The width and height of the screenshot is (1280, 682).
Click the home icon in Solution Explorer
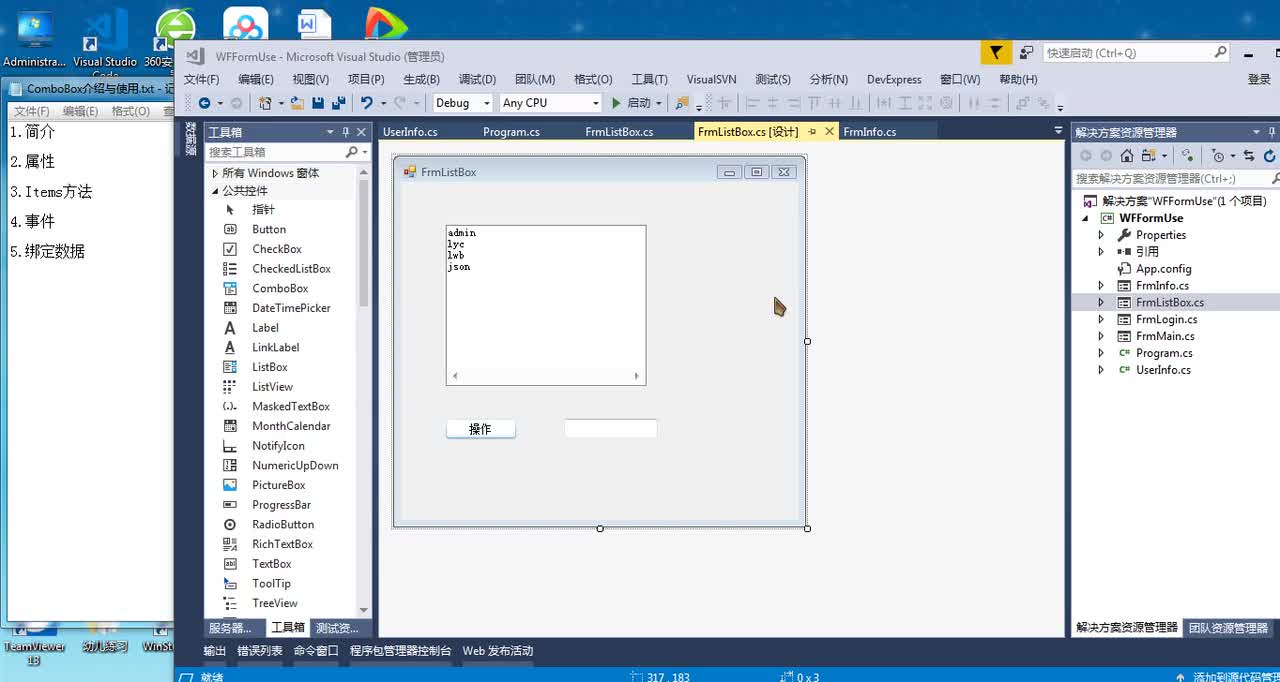pyautogui.click(x=1127, y=156)
